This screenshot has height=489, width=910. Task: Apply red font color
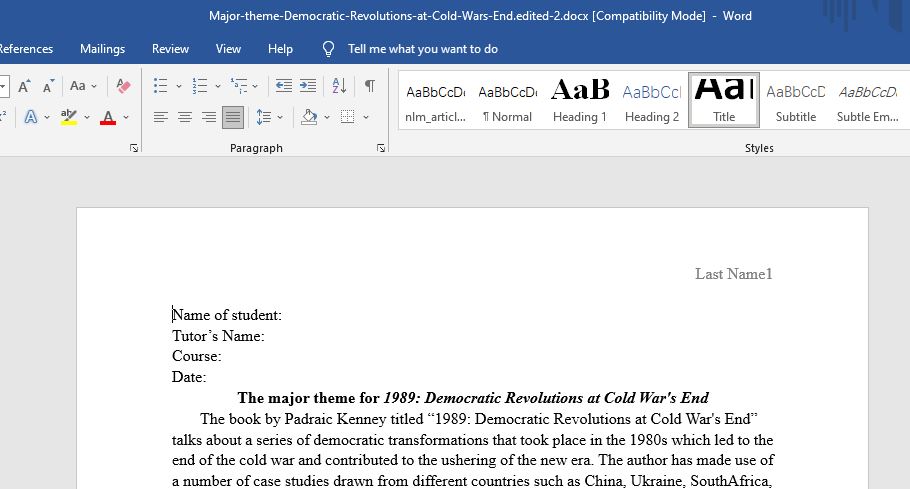tap(108, 117)
